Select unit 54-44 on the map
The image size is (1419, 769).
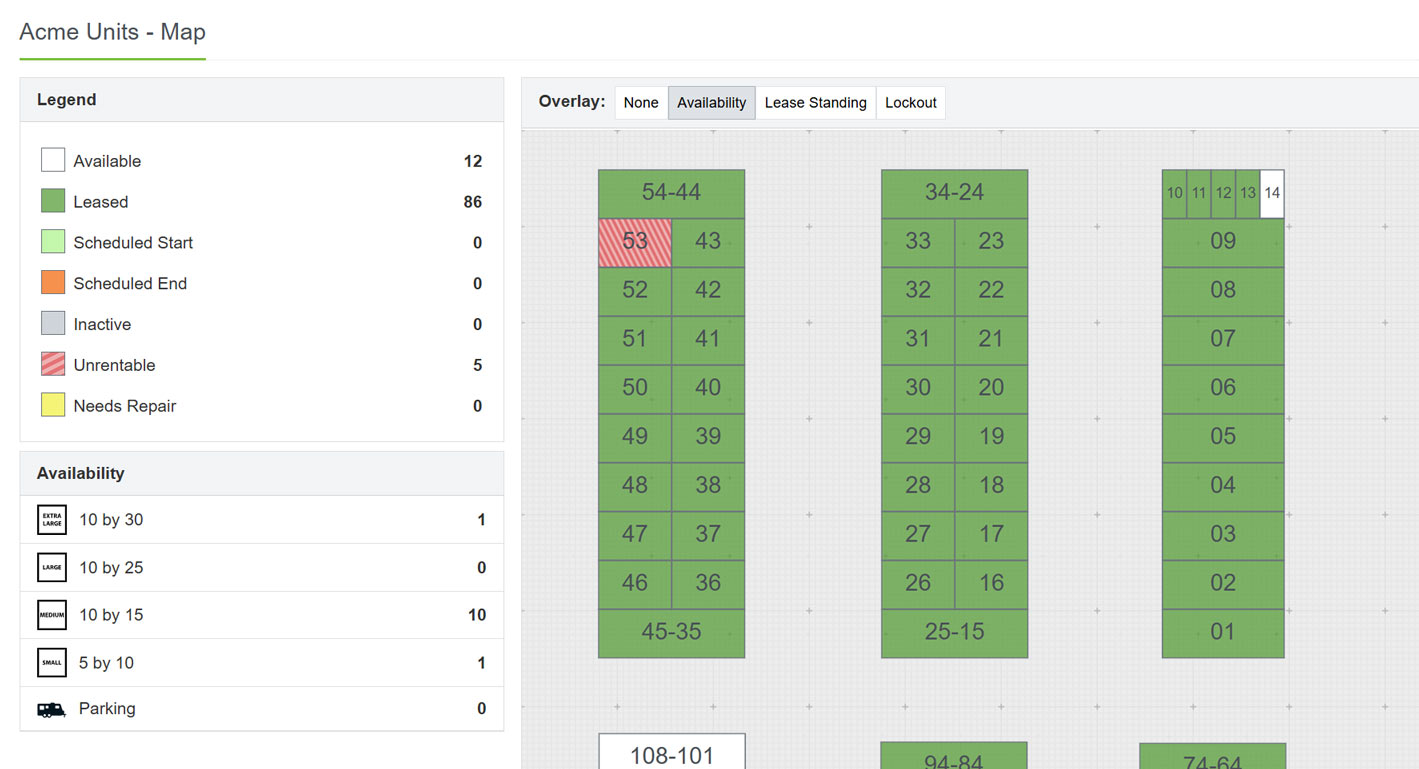(671, 193)
